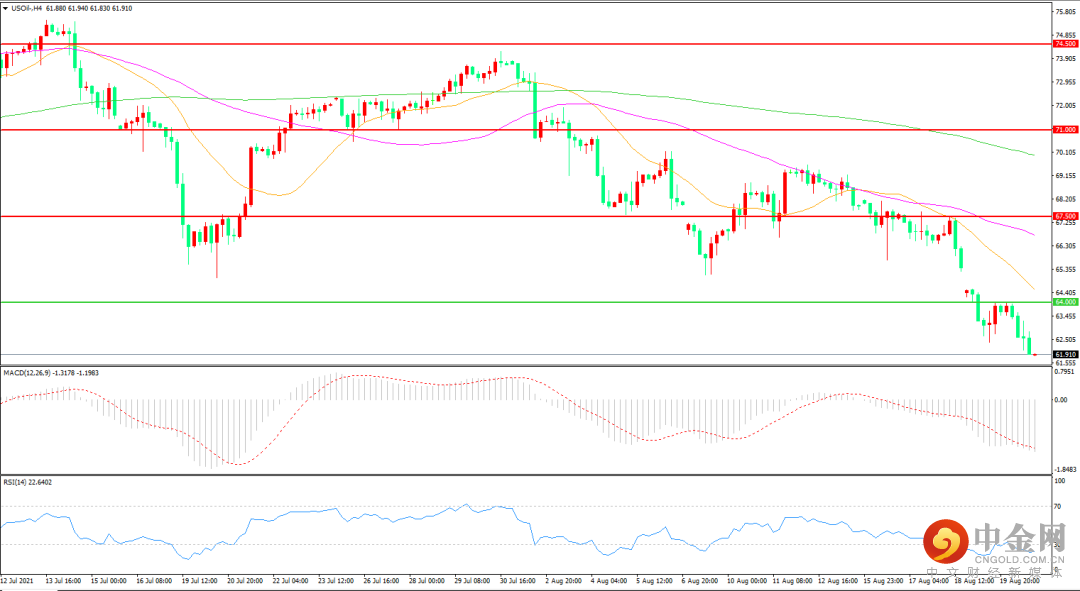
Task: Click the 2 Aug 20:00 time label
Action: coord(563,581)
